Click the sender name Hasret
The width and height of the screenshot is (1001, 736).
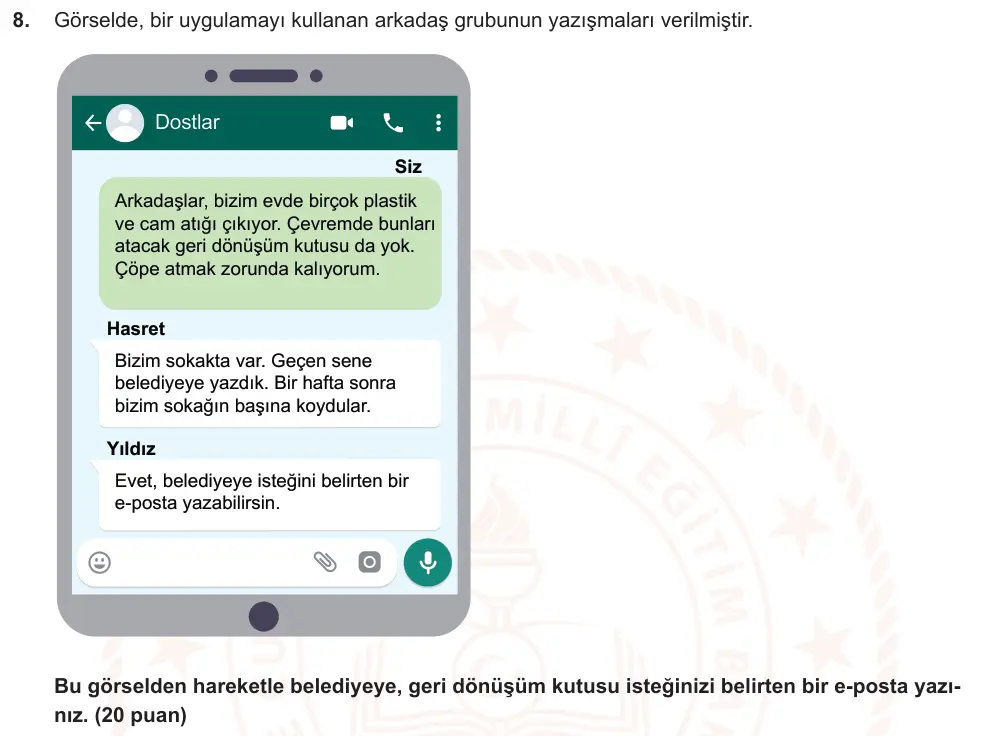tap(135, 329)
